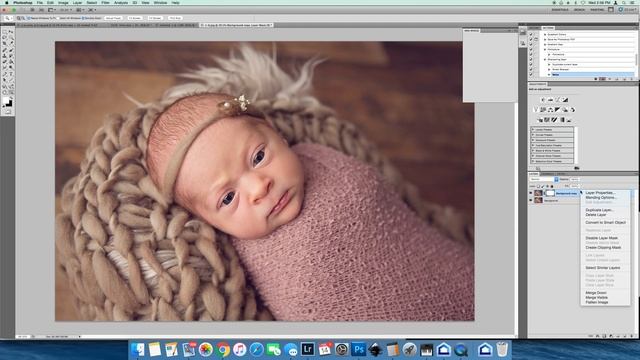Click the Fill Screen button
Viewport: 640px width, 360px height.
(x=155, y=18)
